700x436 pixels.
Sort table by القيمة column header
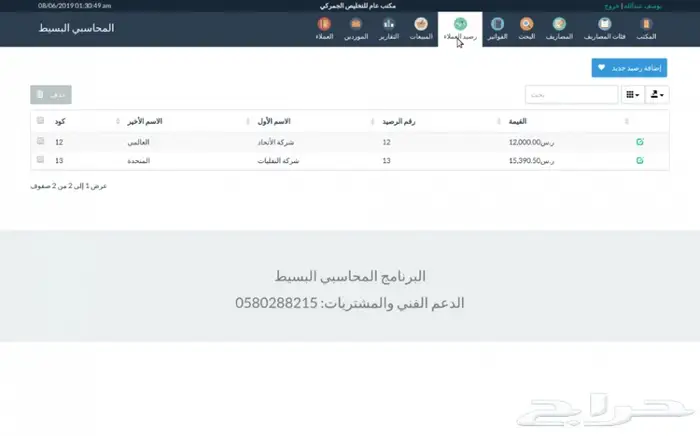click(x=517, y=121)
